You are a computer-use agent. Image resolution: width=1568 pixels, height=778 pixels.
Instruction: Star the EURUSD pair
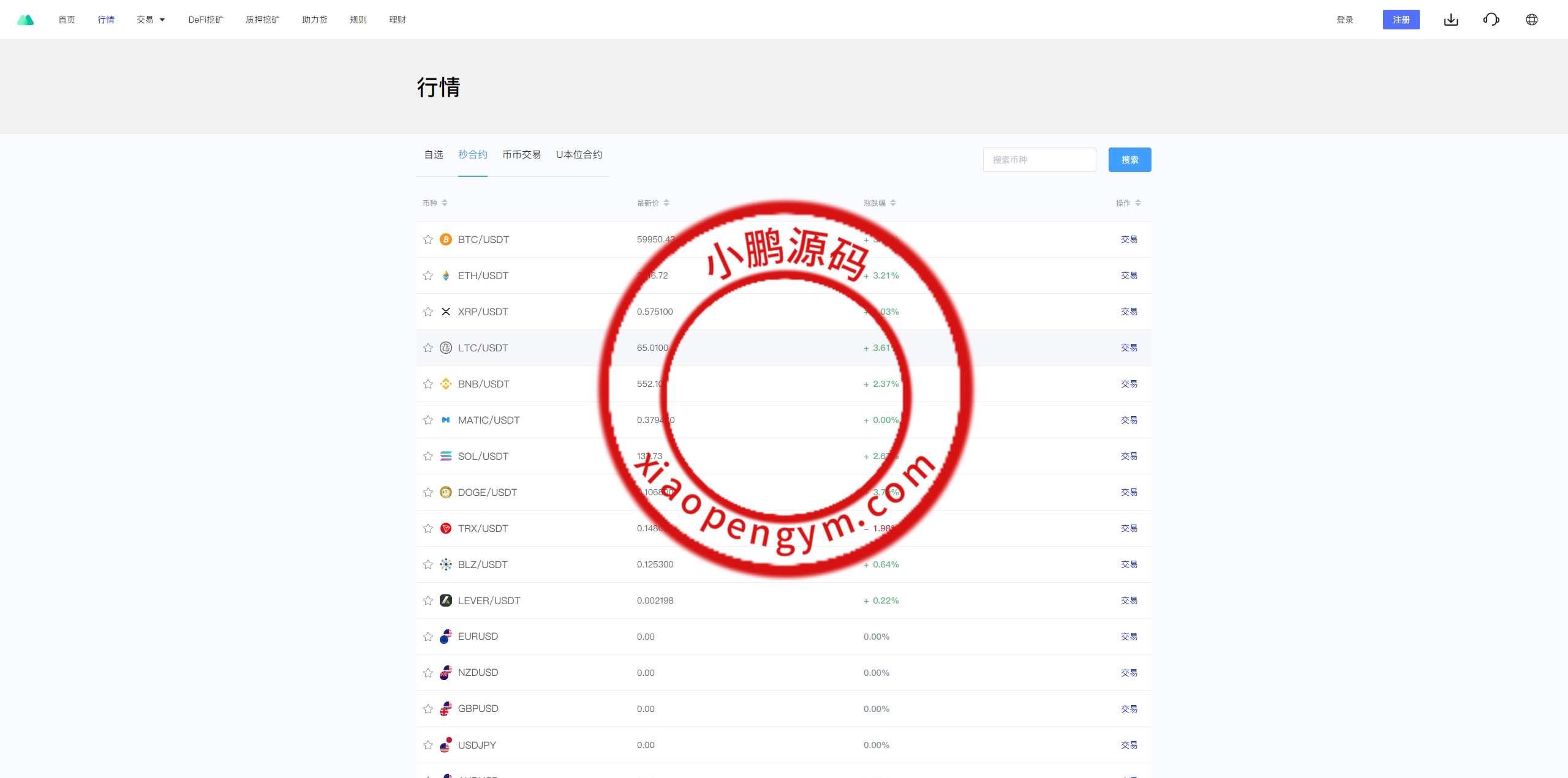(x=428, y=637)
